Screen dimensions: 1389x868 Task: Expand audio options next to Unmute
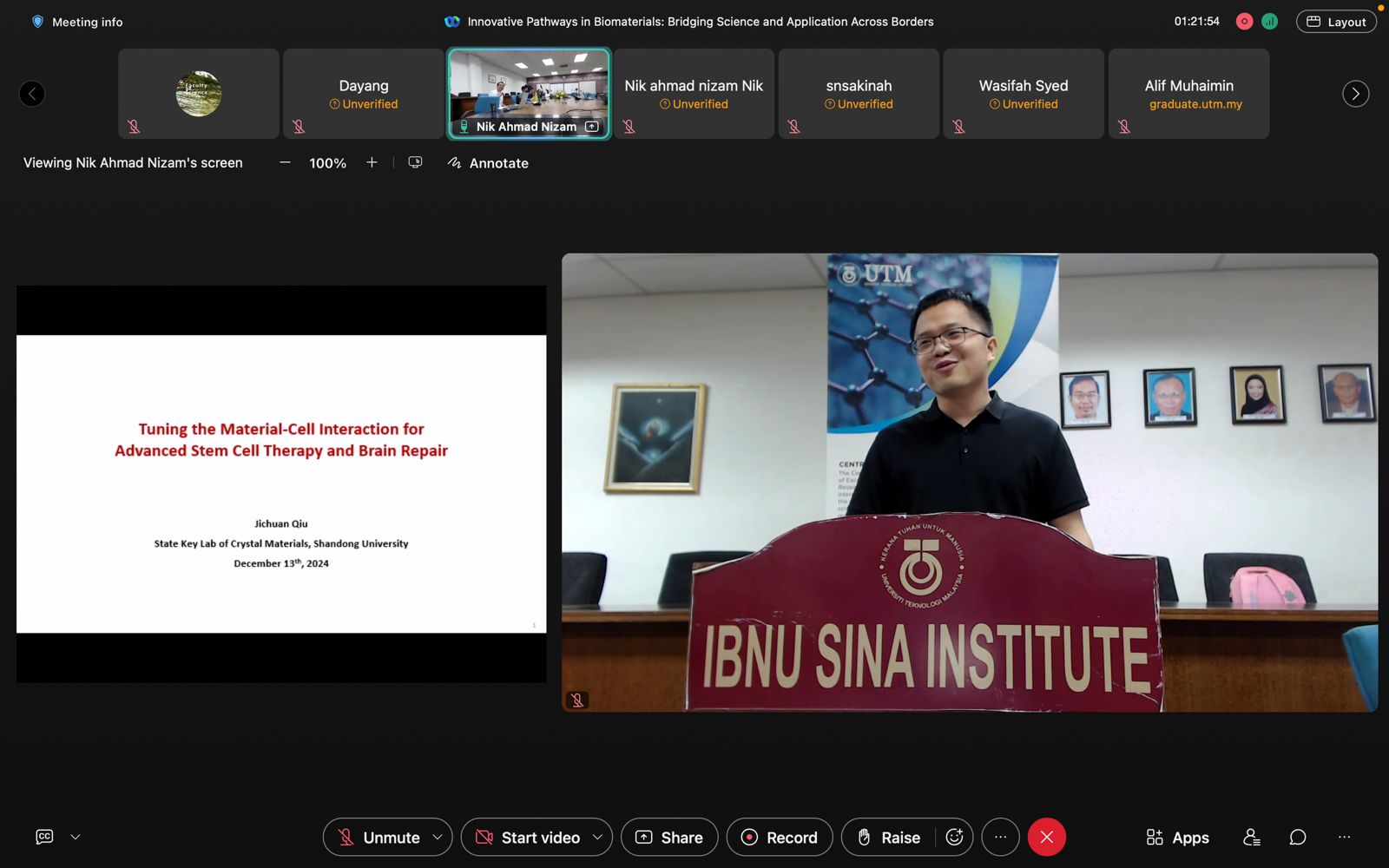438,838
